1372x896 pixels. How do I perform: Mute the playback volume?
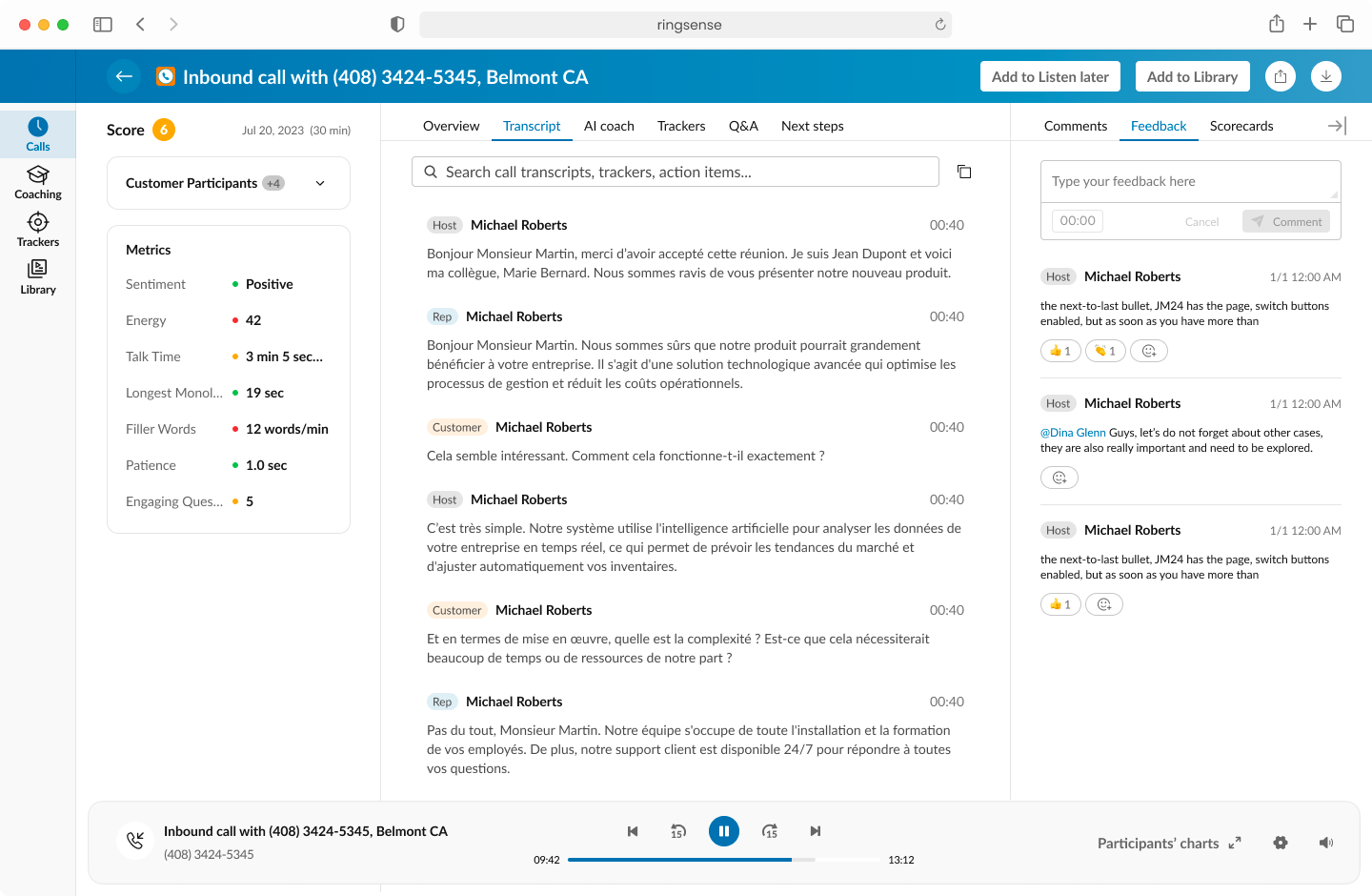pos(1325,843)
